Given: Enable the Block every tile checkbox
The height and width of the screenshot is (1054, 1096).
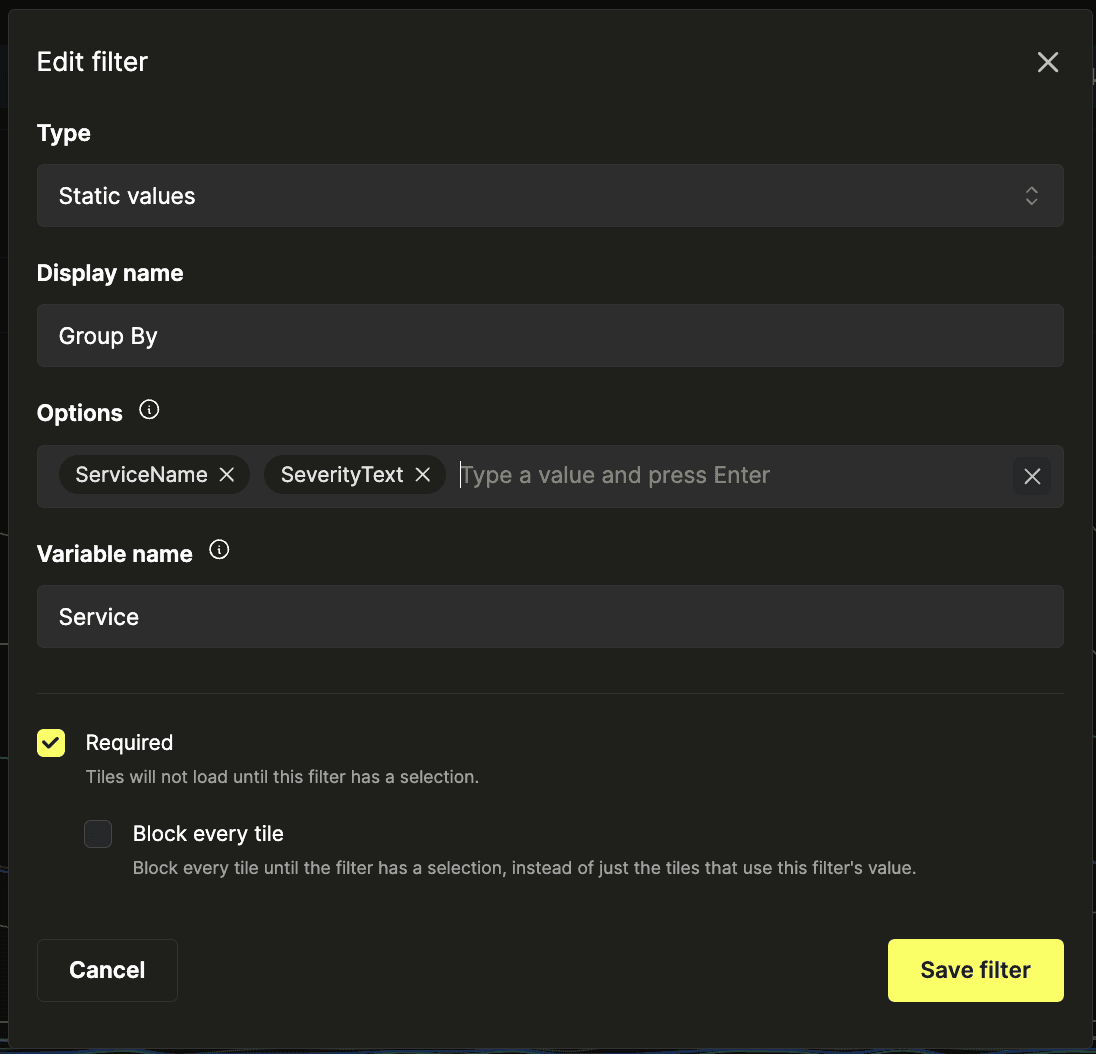Looking at the screenshot, I should click(98, 834).
